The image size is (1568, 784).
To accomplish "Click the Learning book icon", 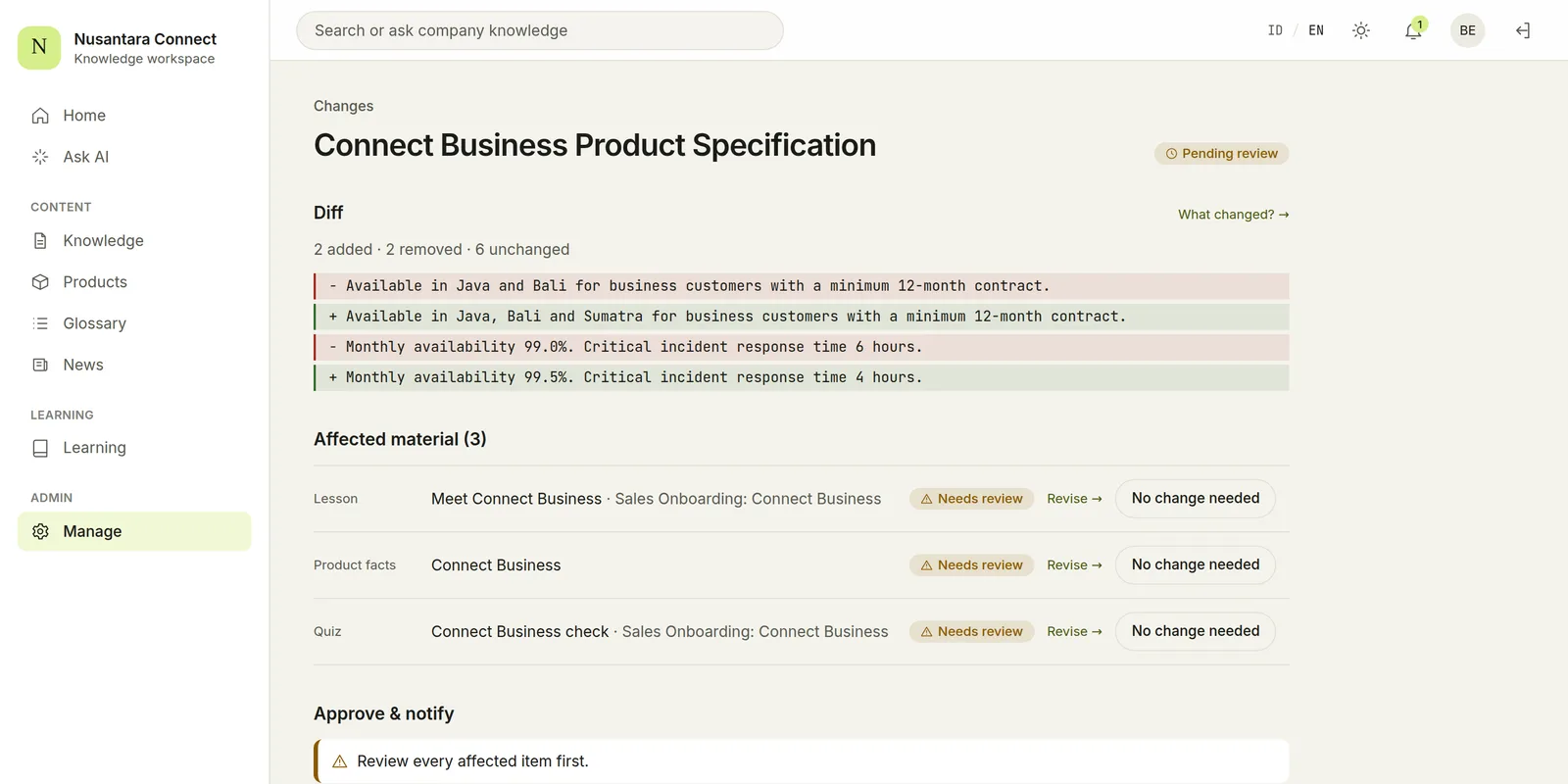I will pyautogui.click(x=40, y=448).
